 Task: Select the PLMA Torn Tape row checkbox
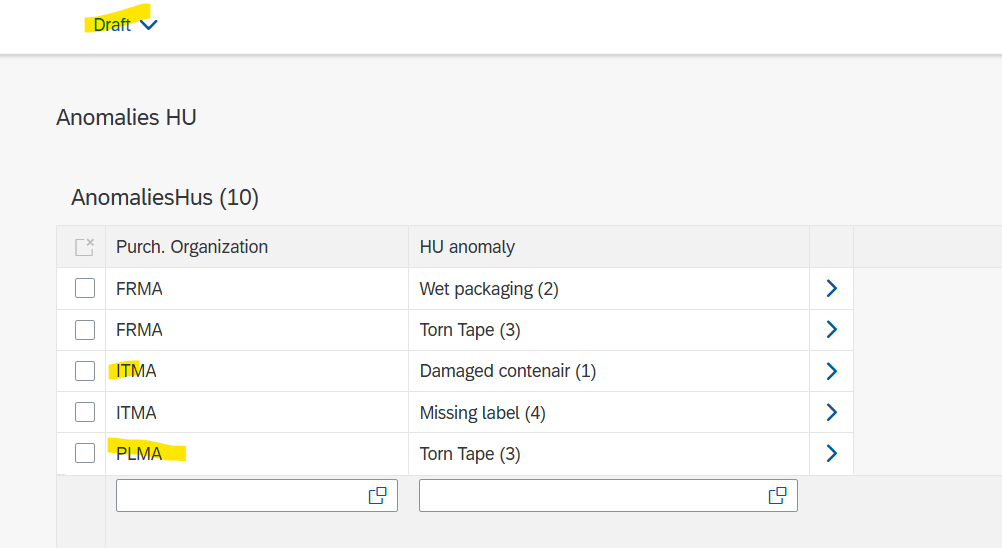pos(85,453)
